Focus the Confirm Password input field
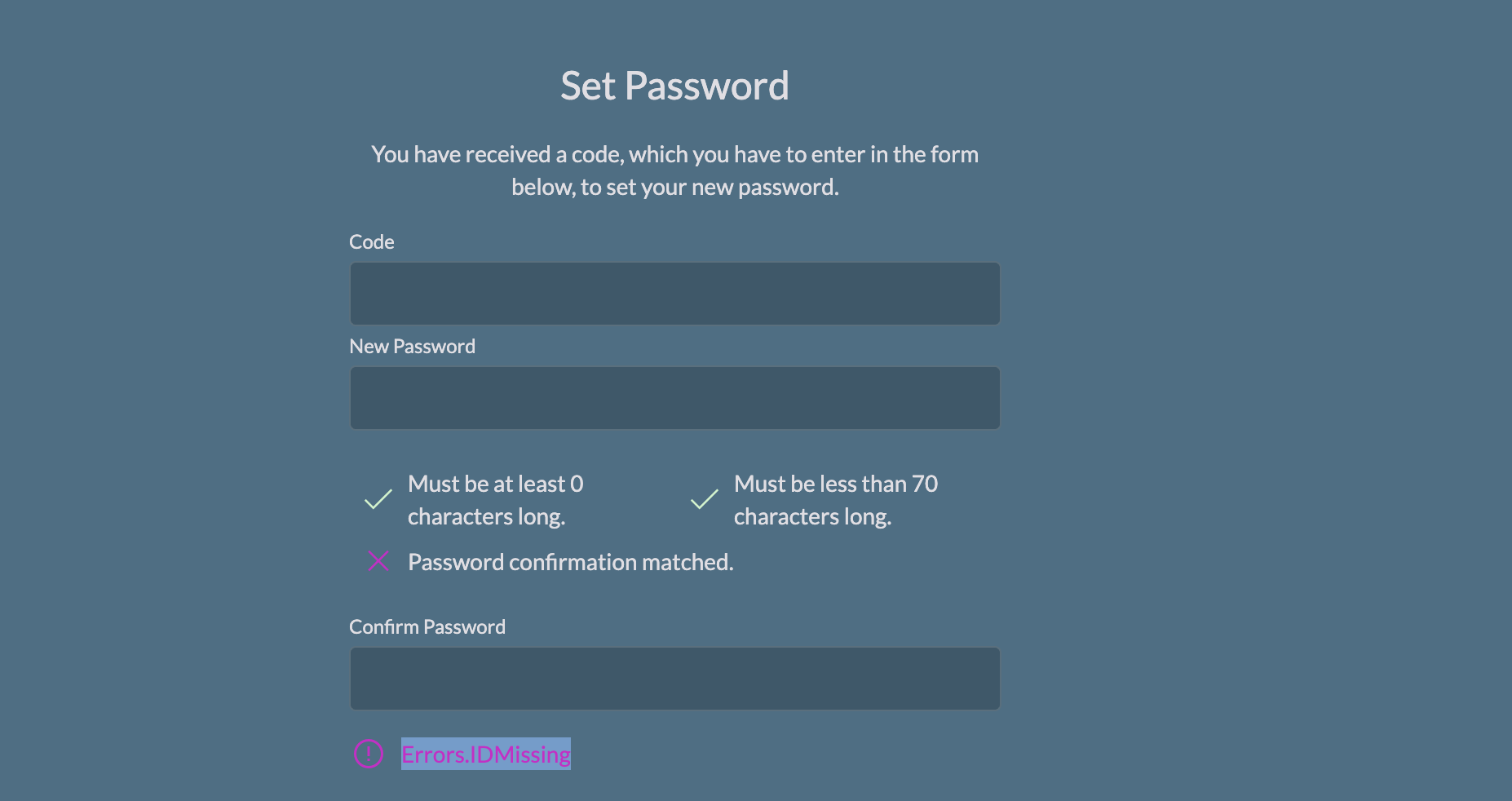 (x=674, y=679)
